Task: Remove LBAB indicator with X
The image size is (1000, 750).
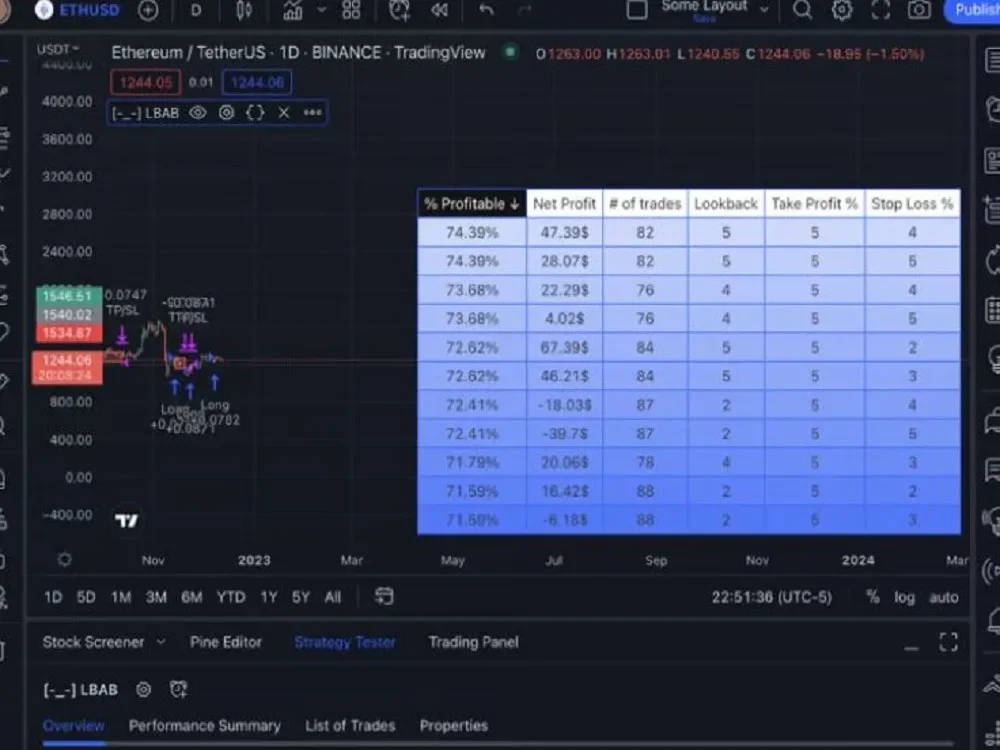Action: pyautogui.click(x=284, y=113)
